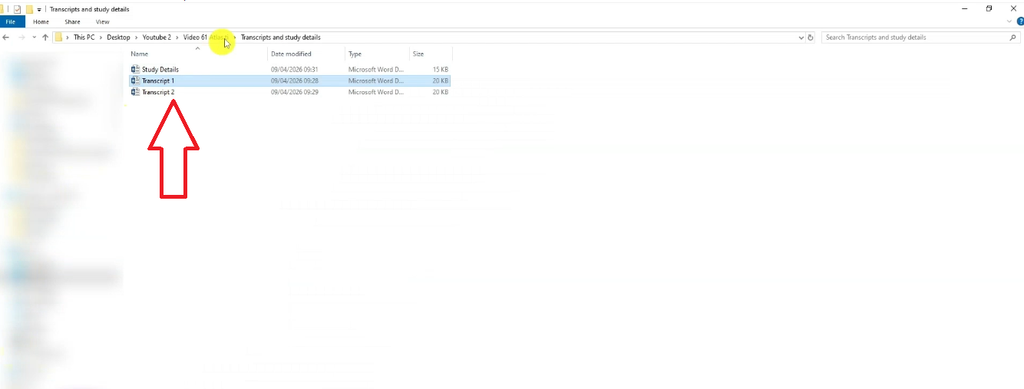
Task: Expand the ribbon with the chevron
Action: [x=1010, y=22]
